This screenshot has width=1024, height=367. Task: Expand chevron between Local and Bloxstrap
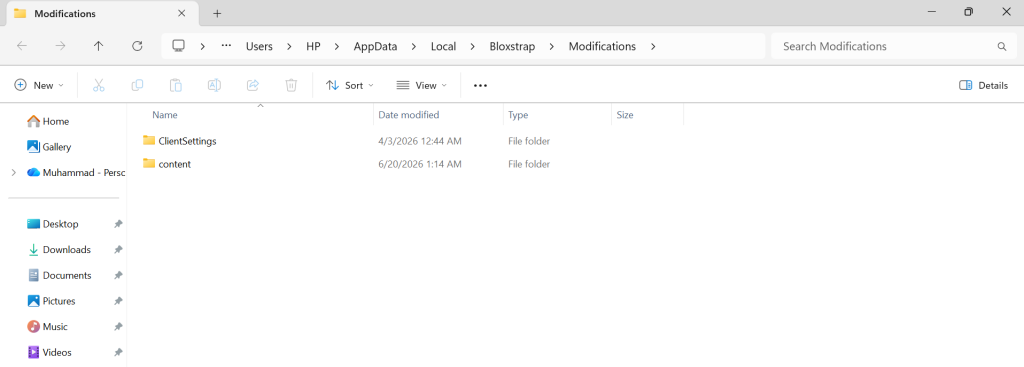[473, 46]
